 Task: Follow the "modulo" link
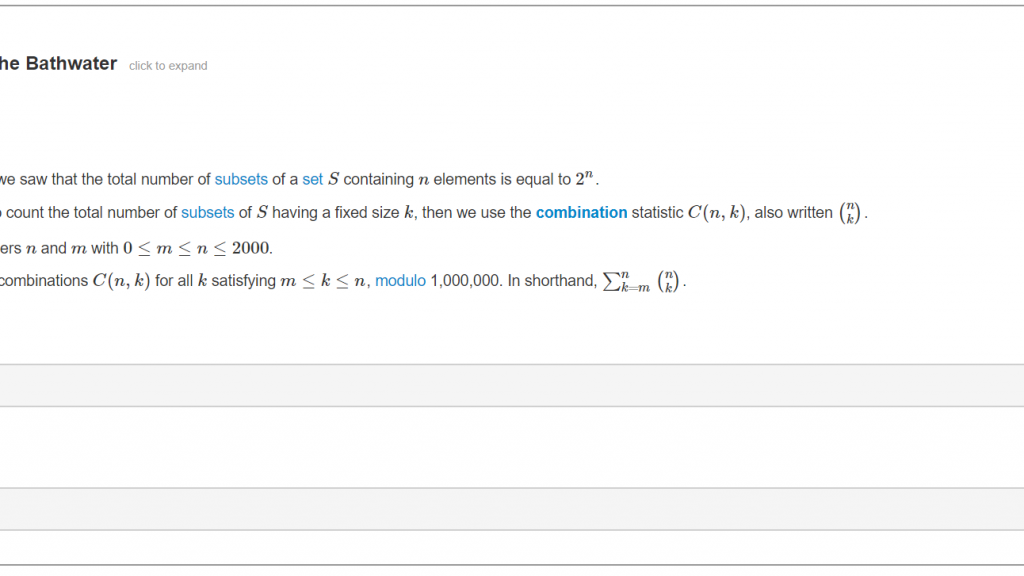point(400,281)
